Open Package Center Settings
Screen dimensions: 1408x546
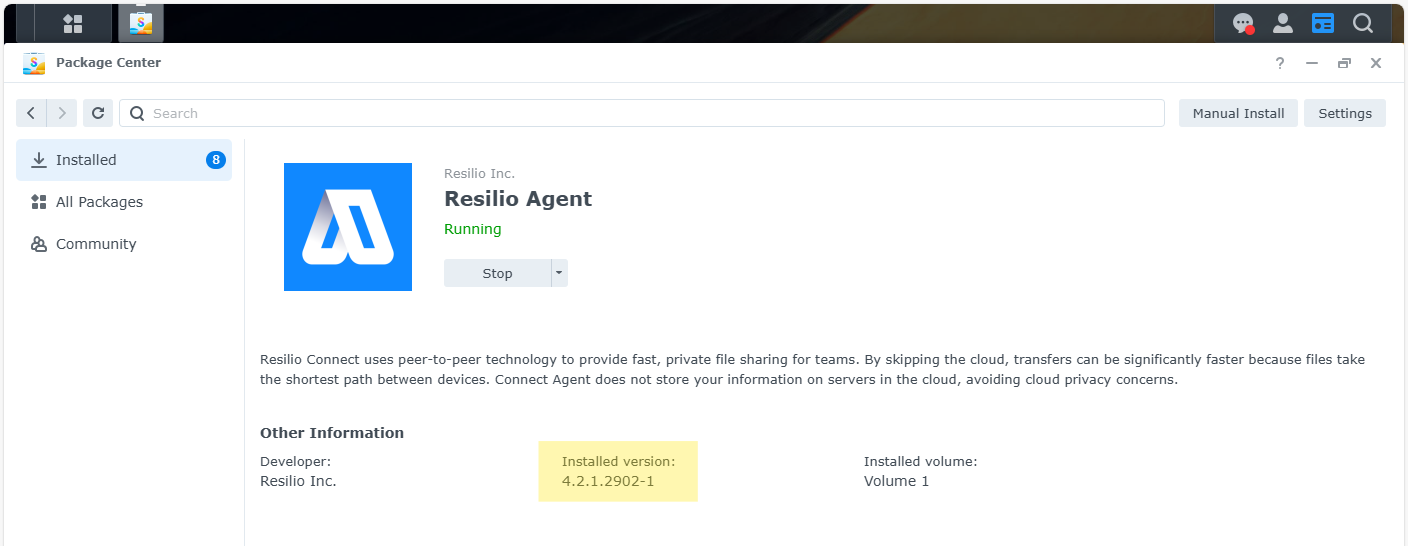[x=1344, y=113]
